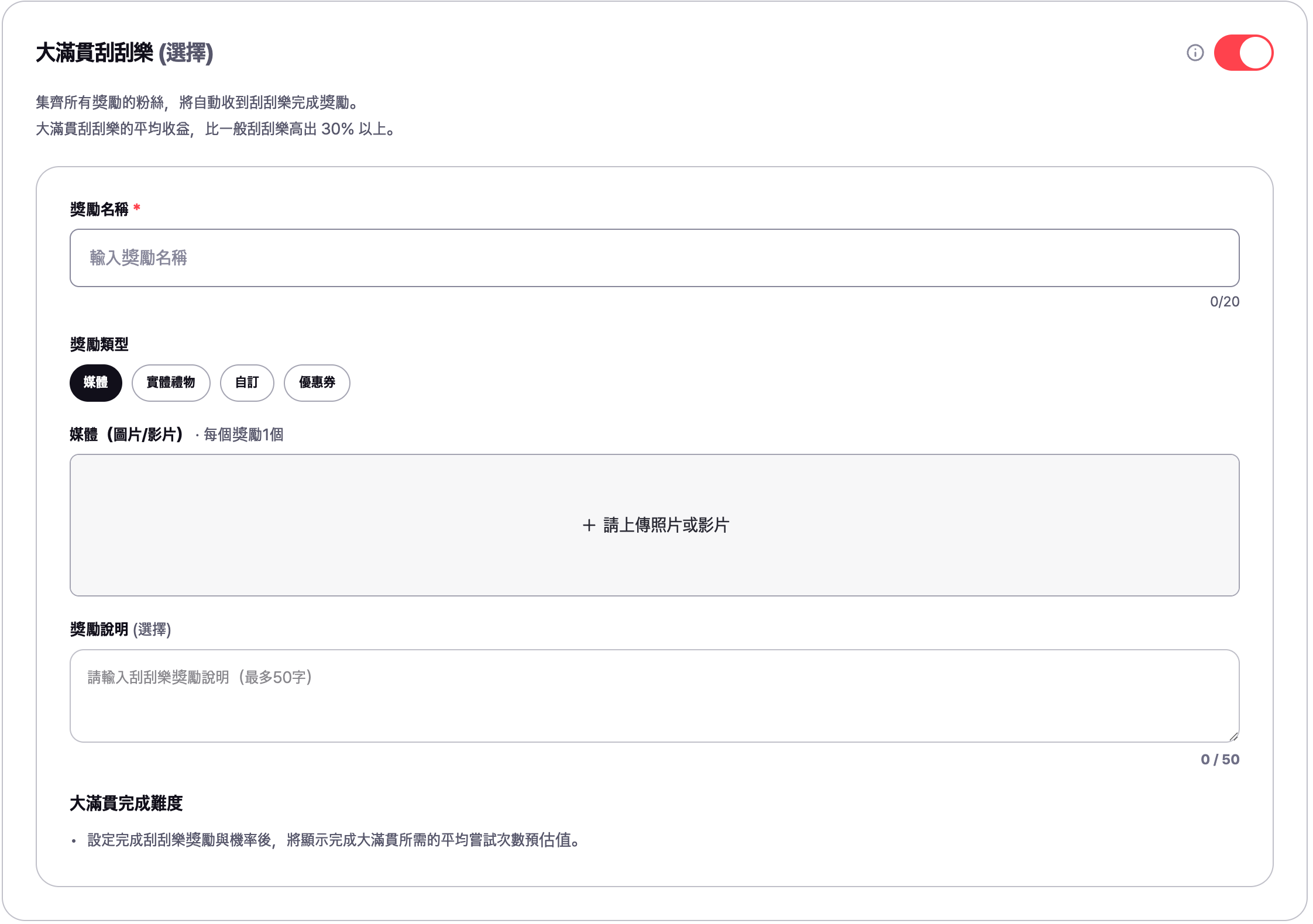The width and height of the screenshot is (1313, 924).
Task: Click the bullet note about 平均嘗試次數
Action: [x=334, y=840]
